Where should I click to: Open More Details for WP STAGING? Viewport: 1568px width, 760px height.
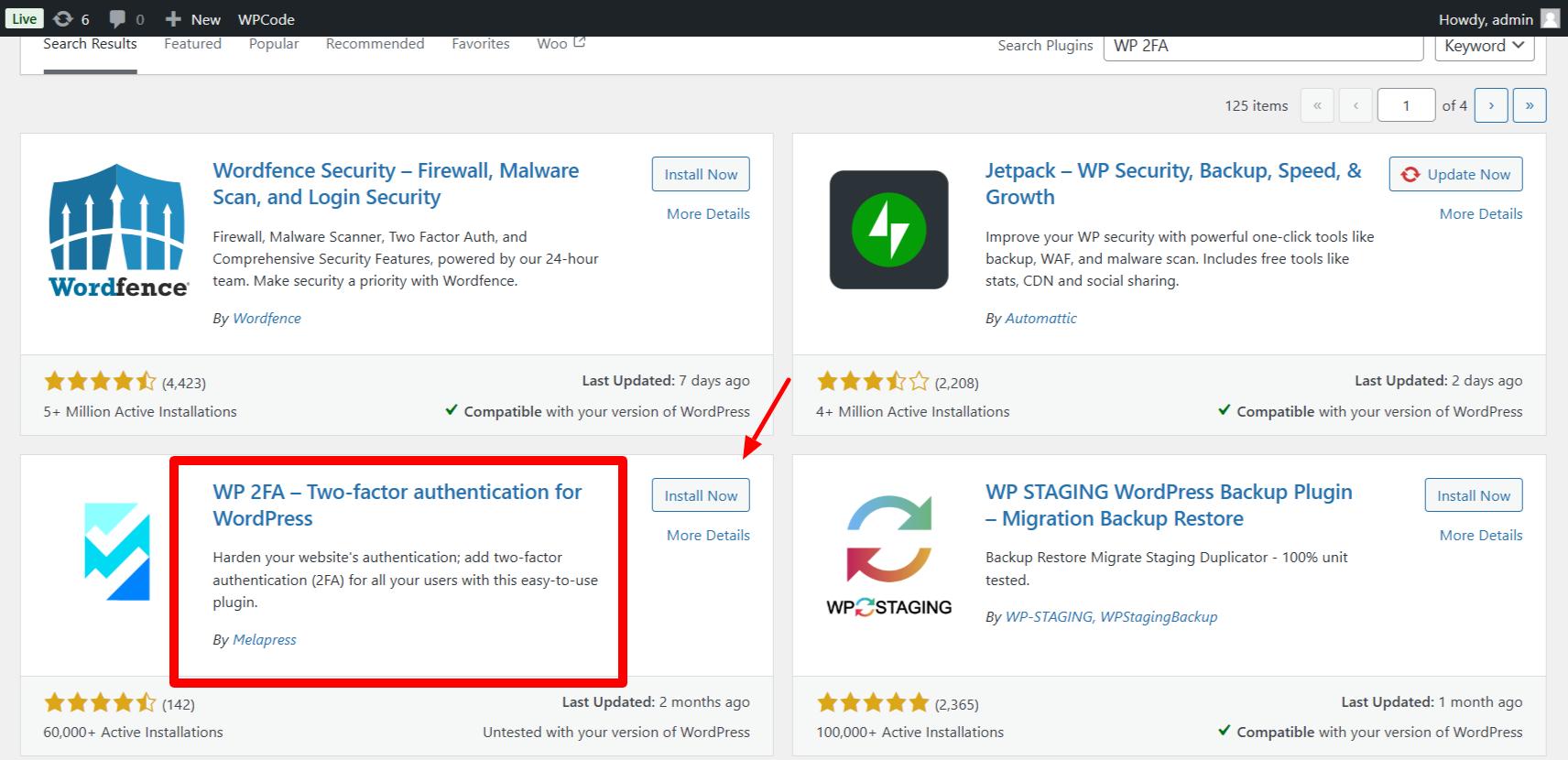tap(1481, 535)
